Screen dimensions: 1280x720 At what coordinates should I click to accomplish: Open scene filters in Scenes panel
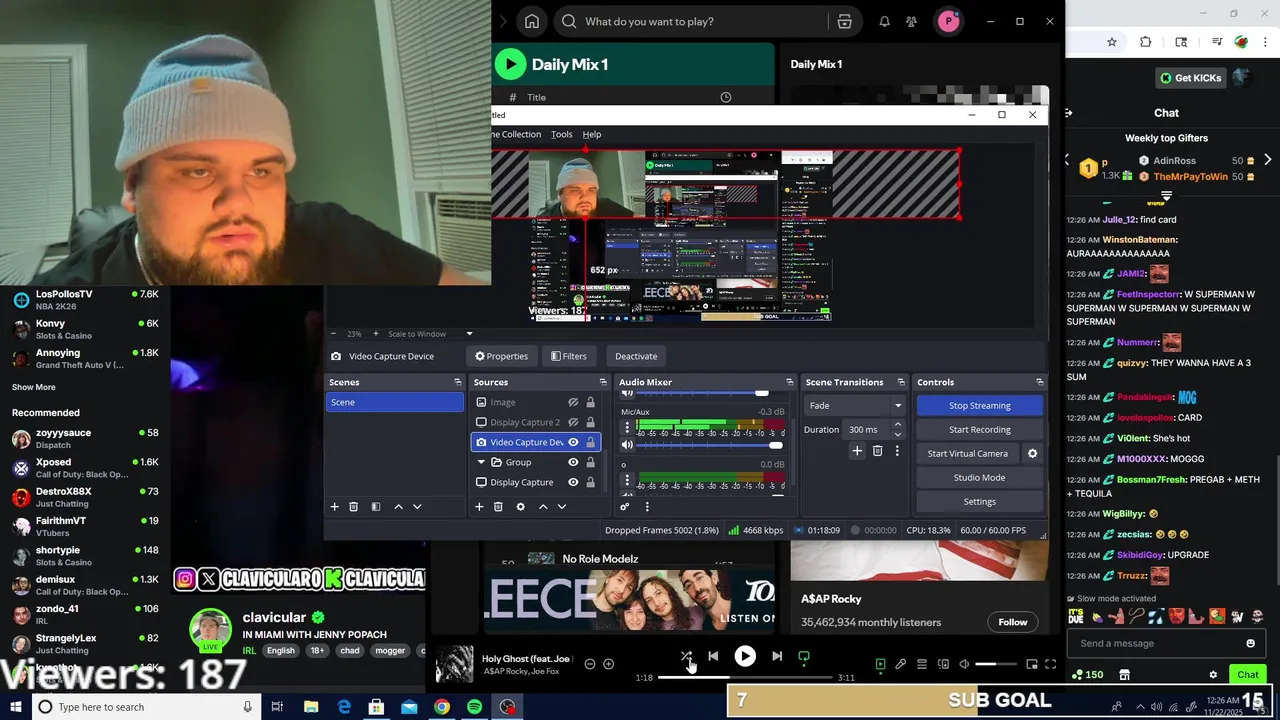pyautogui.click(x=376, y=507)
